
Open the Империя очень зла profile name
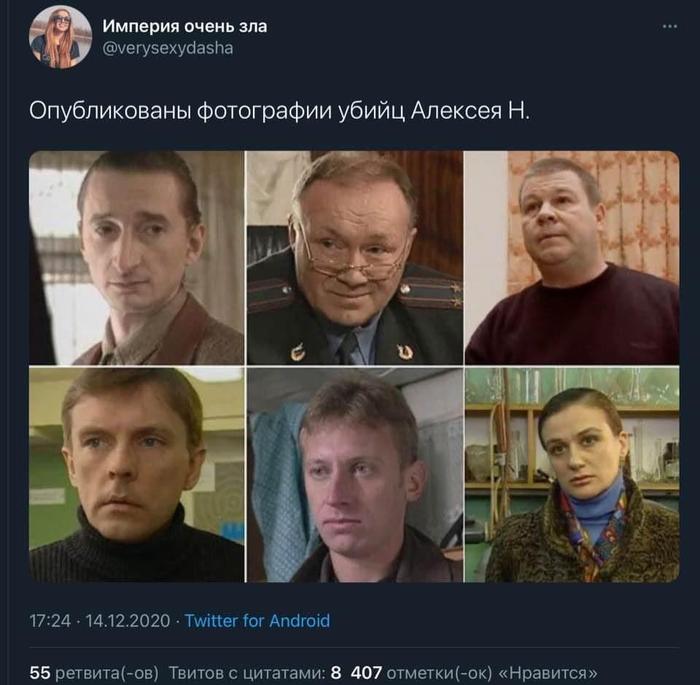[x=185, y=26]
